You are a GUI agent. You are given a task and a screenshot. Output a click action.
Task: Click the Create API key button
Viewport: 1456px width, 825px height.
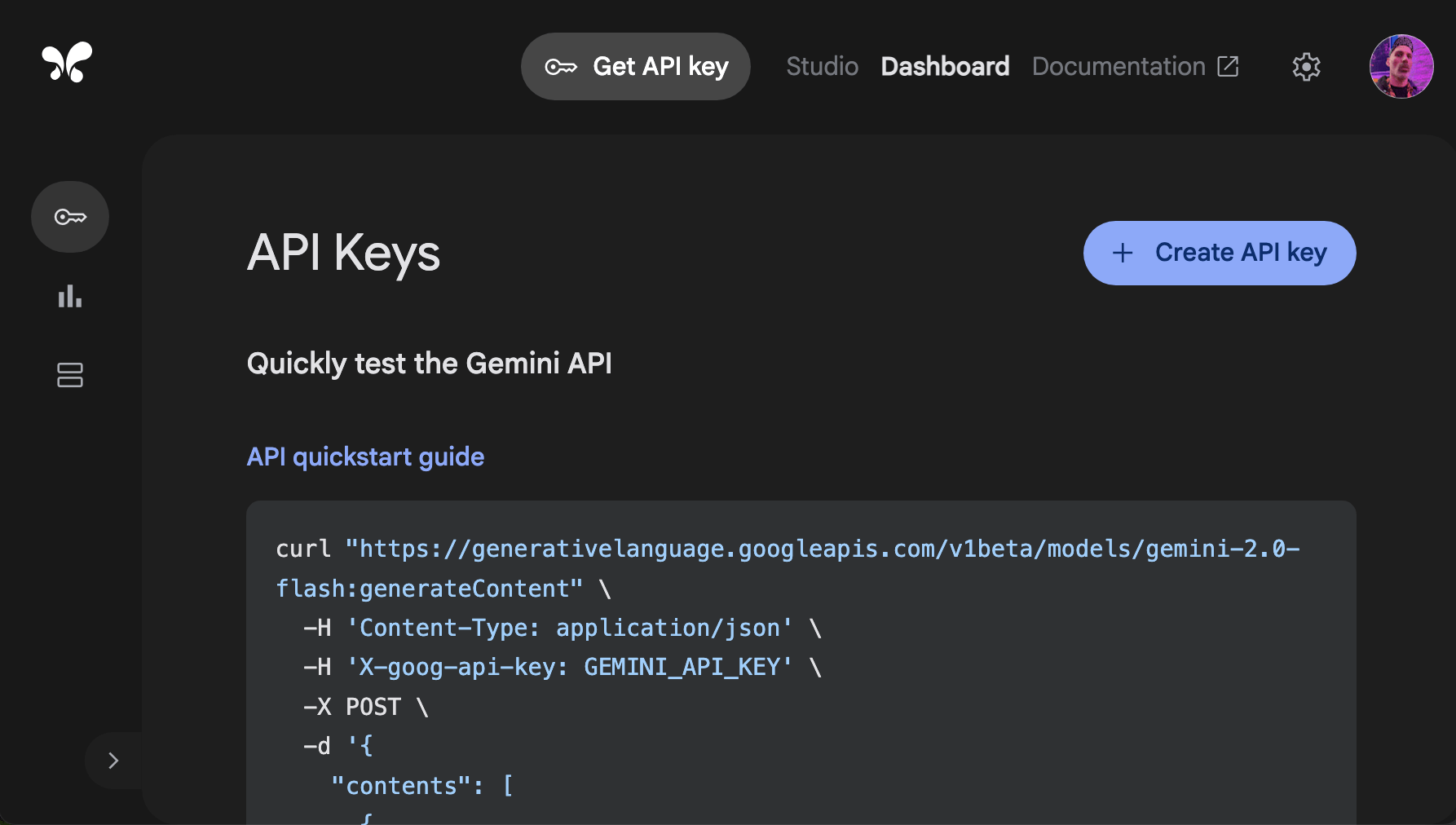pyautogui.click(x=1220, y=253)
